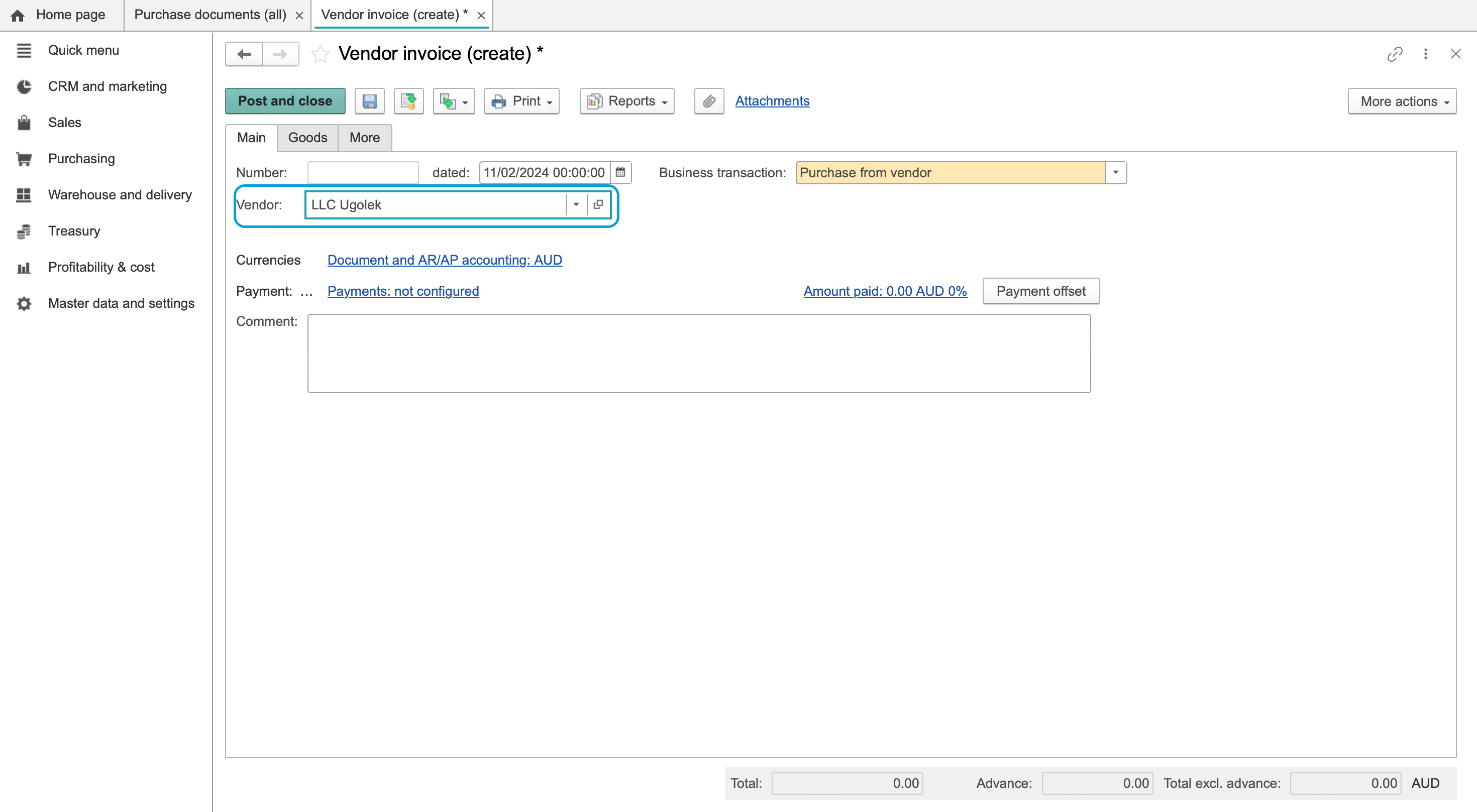Switch to the Goods tab
Viewport: 1477px width, 812px height.
pyautogui.click(x=307, y=138)
